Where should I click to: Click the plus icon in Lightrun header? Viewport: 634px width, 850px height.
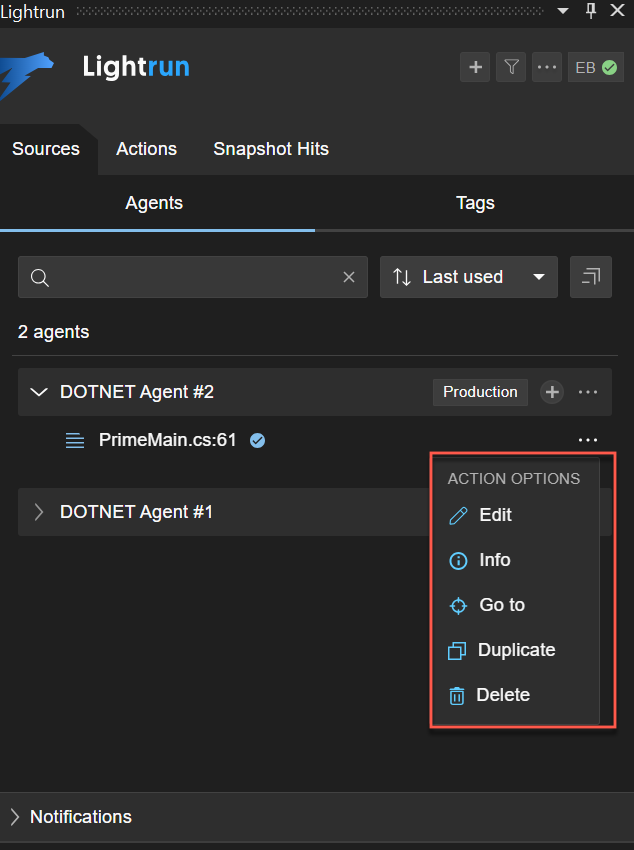point(475,67)
